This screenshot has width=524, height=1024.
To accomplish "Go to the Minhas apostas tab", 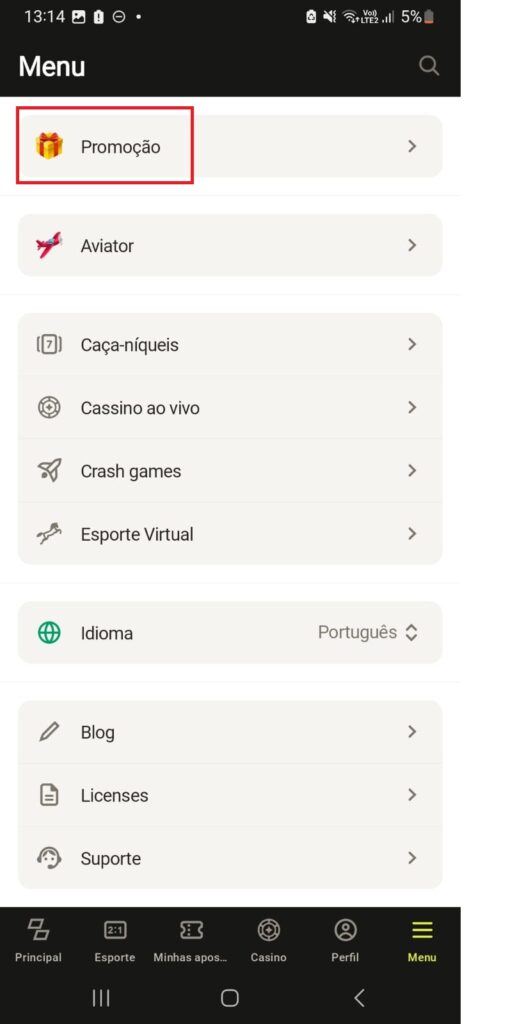I will point(191,941).
